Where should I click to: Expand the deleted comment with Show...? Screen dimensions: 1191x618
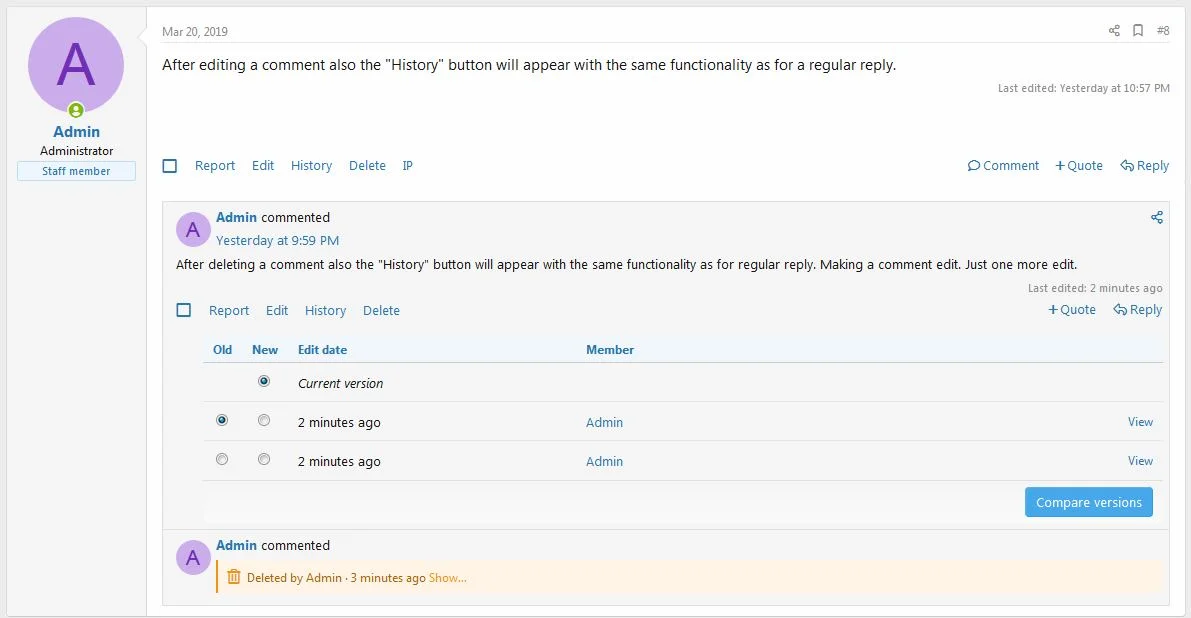pyautogui.click(x=447, y=578)
